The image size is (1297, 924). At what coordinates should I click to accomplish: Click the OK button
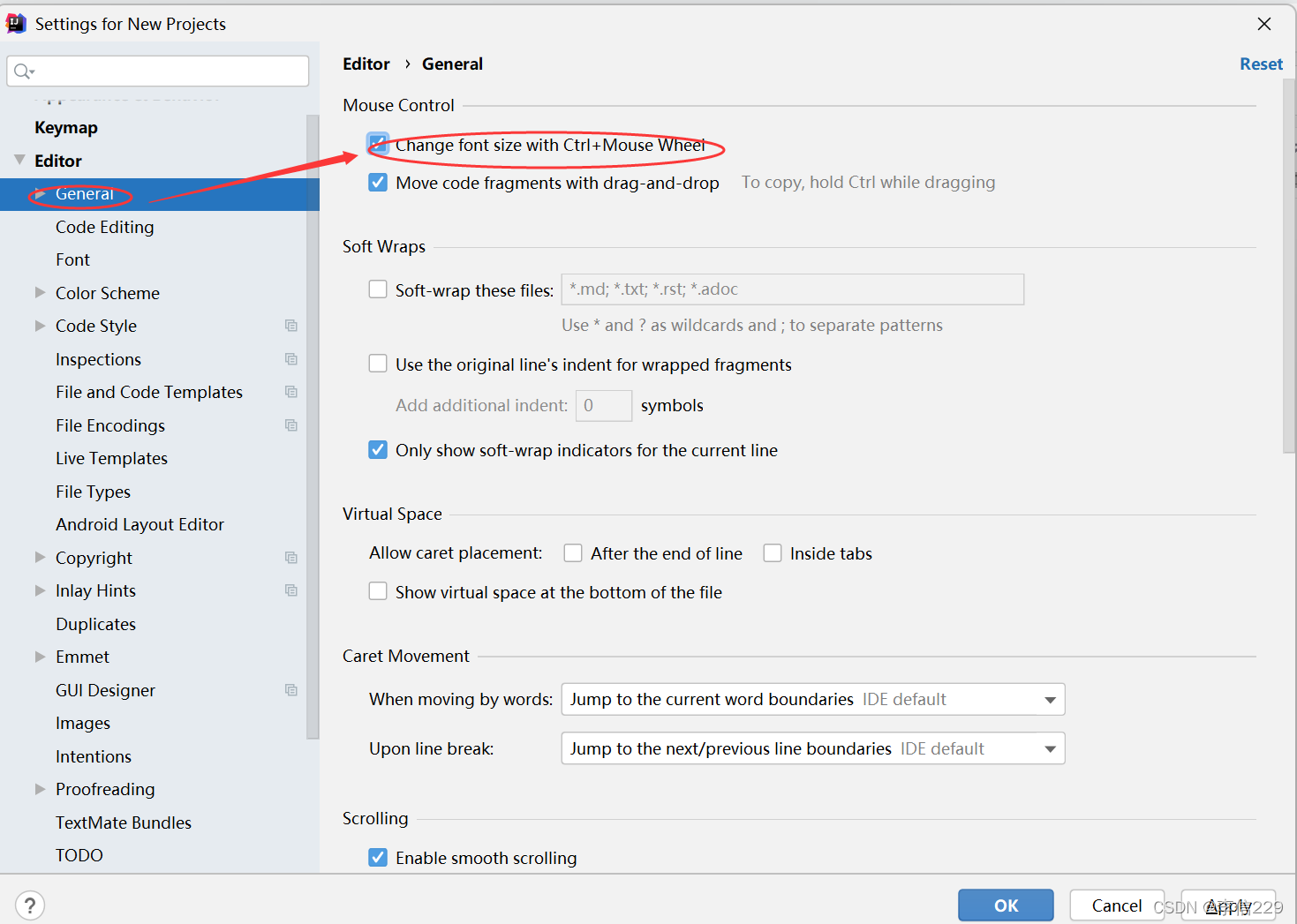(x=1006, y=905)
